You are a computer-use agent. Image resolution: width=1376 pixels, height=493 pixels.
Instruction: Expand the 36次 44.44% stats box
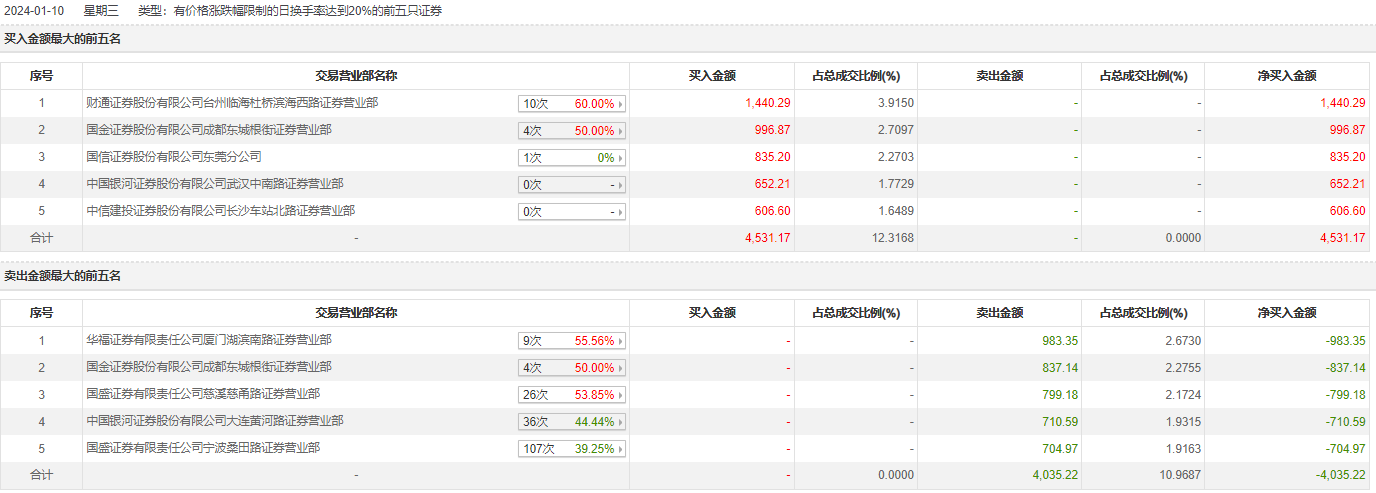(572, 422)
